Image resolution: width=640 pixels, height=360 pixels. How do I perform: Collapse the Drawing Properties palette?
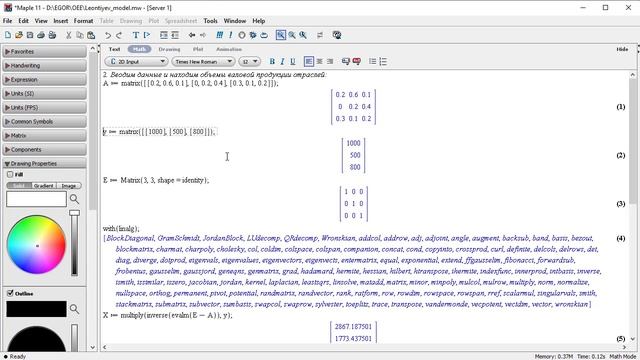click(x=44, y=163)
